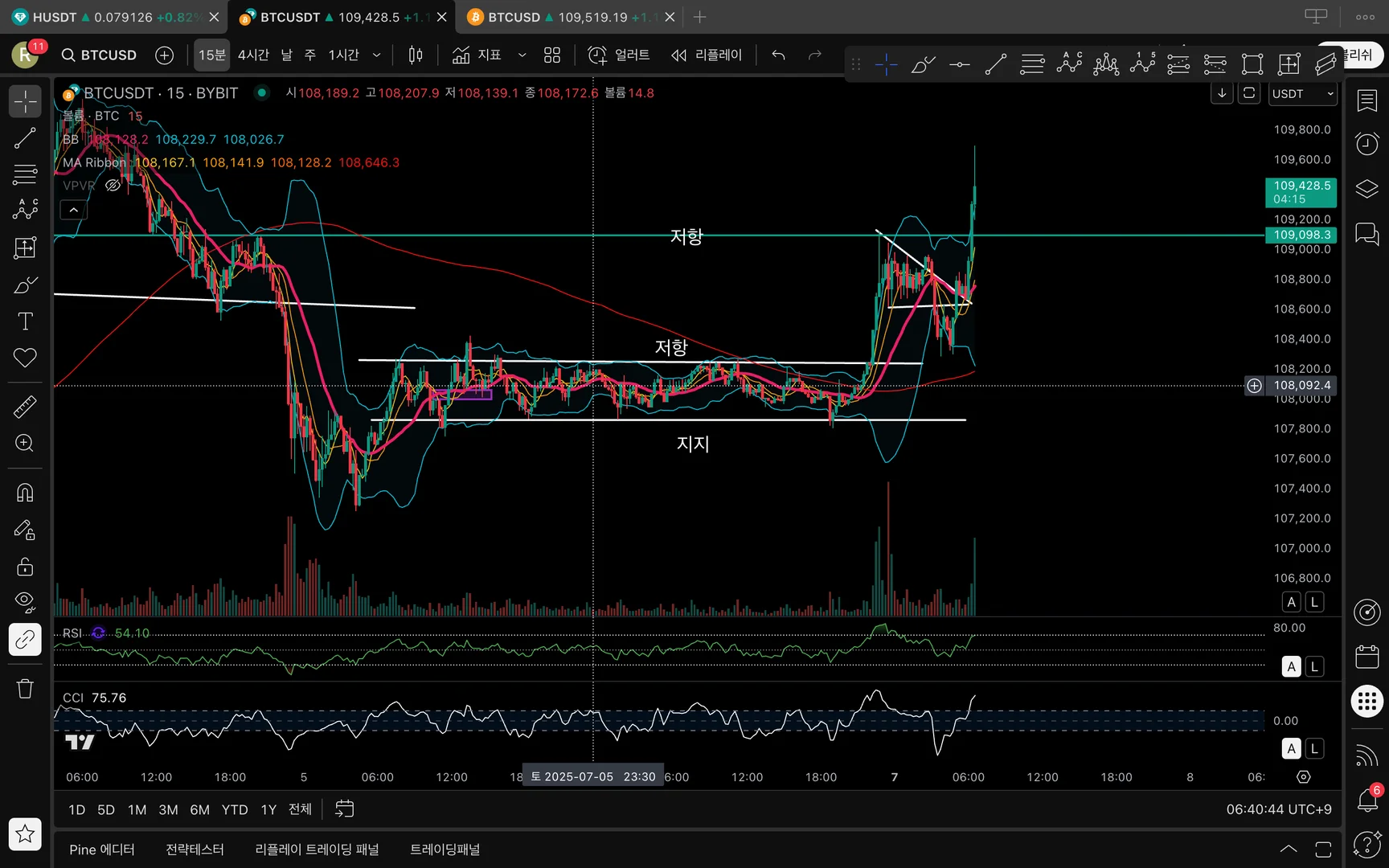Click the undo arrow
1389x868 pixels.
tap(778, 55)
